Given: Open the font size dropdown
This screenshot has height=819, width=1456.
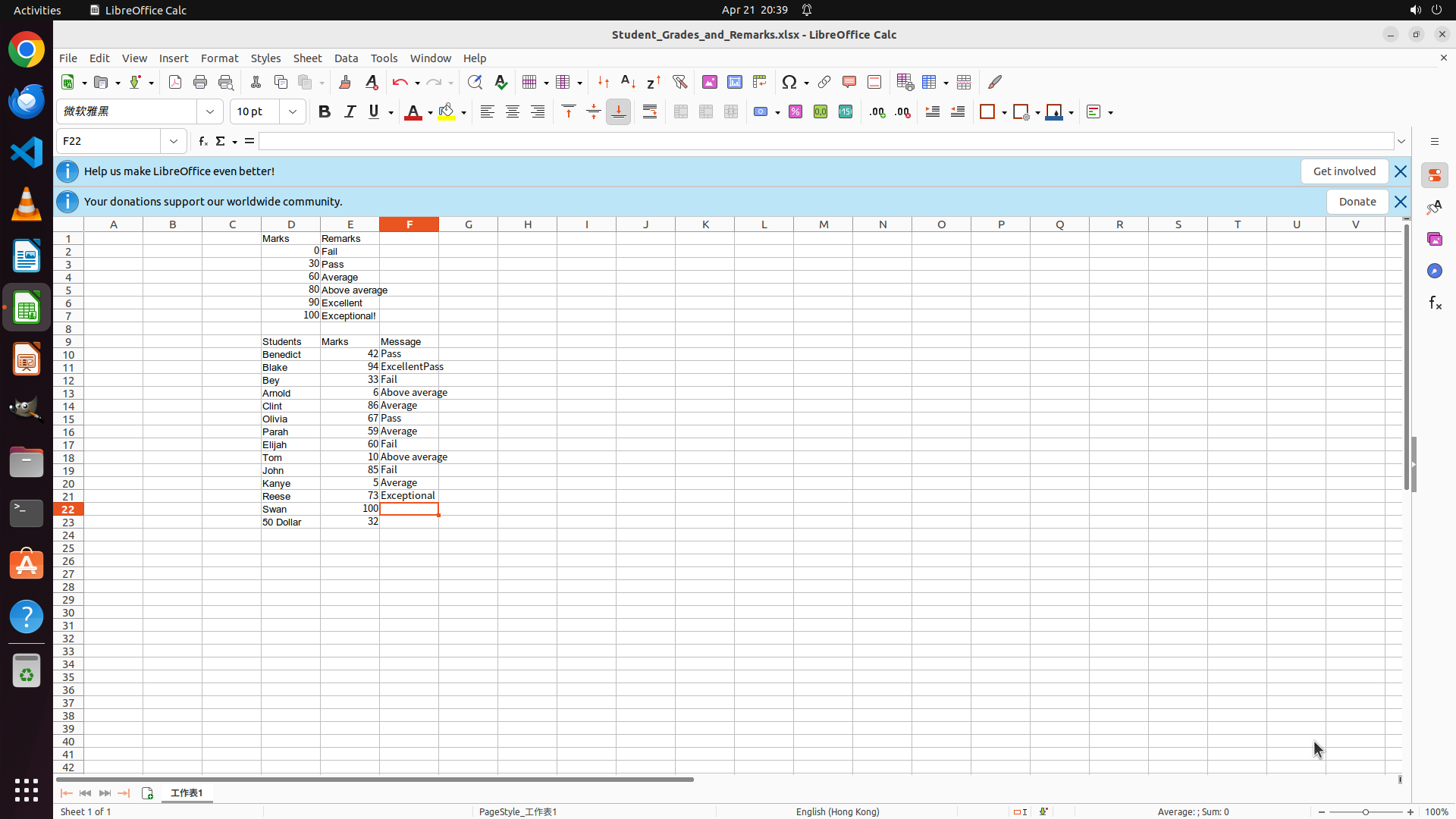Looking at the screenshot, I should pyautogui.click(x=293, y=111).
